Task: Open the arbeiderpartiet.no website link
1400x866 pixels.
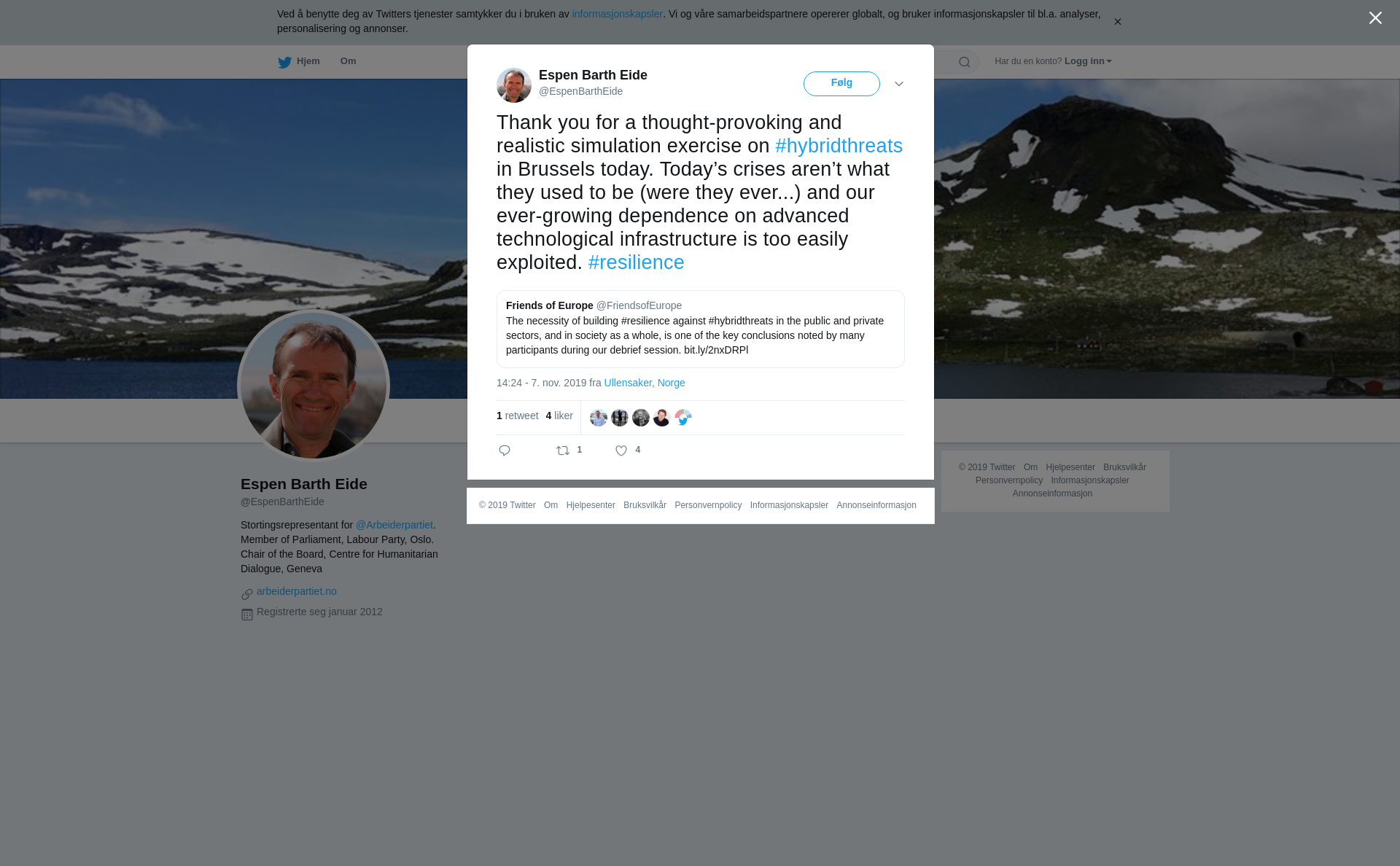Action: [x=297, y=591]
